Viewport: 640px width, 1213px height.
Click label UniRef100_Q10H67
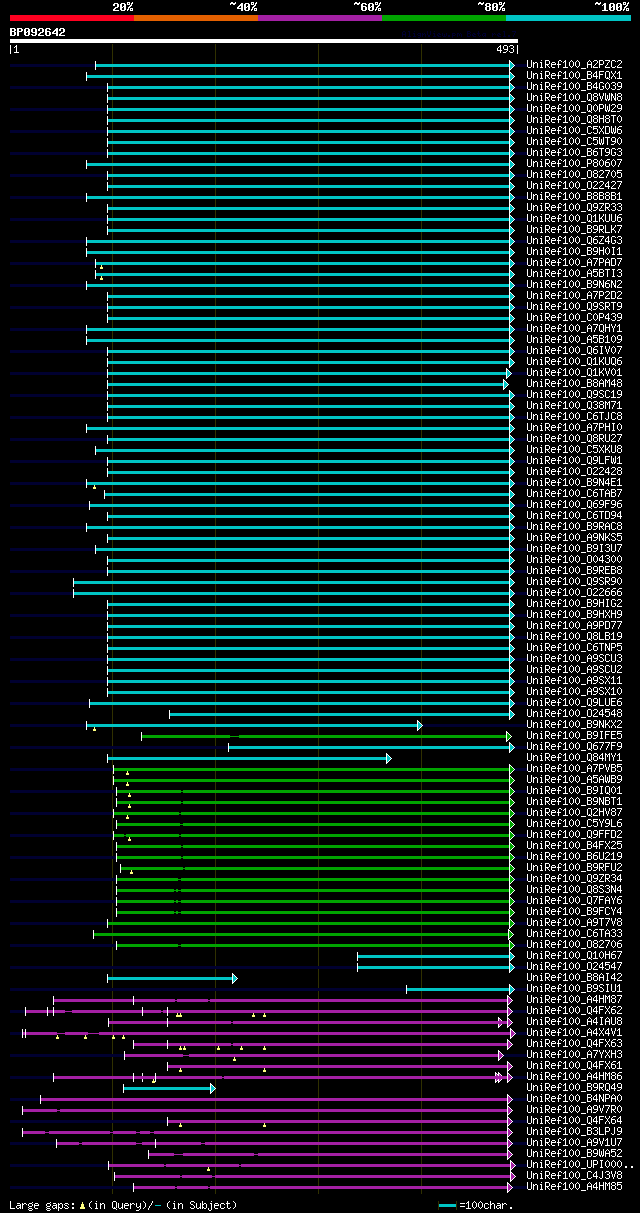[574, 955]
